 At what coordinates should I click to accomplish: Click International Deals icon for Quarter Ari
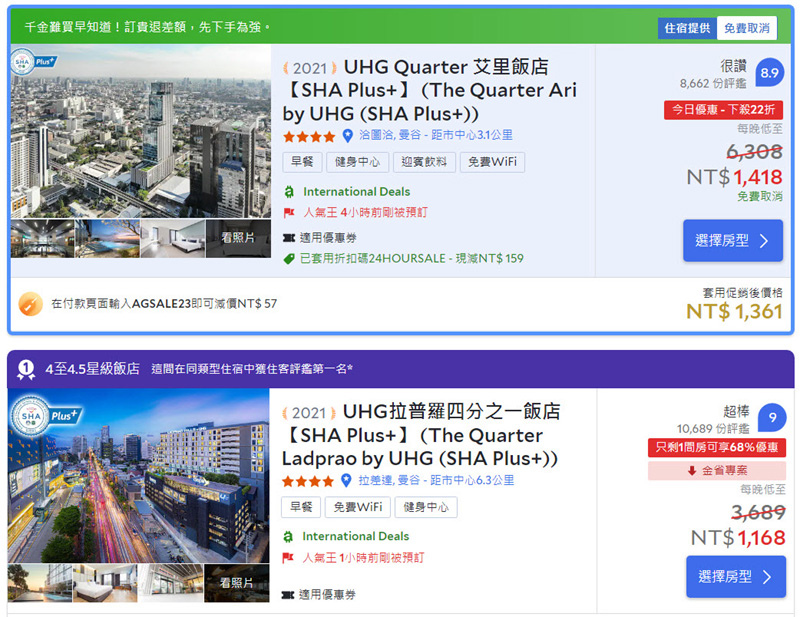coord(289,192)
